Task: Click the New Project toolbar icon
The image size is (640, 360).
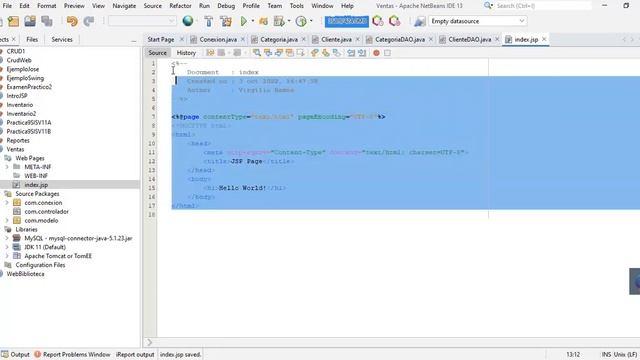Action: (x=13, y=21)
